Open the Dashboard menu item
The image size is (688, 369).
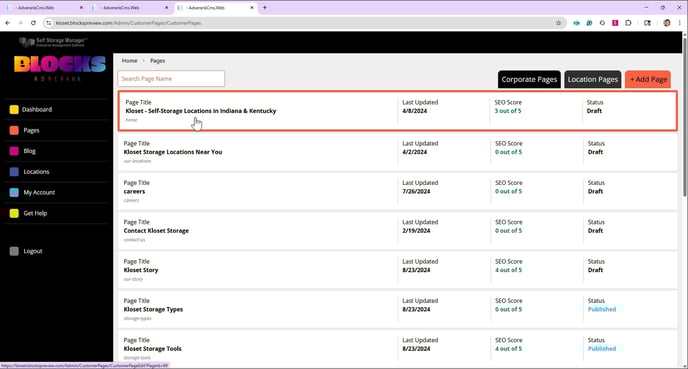[37, 110]
